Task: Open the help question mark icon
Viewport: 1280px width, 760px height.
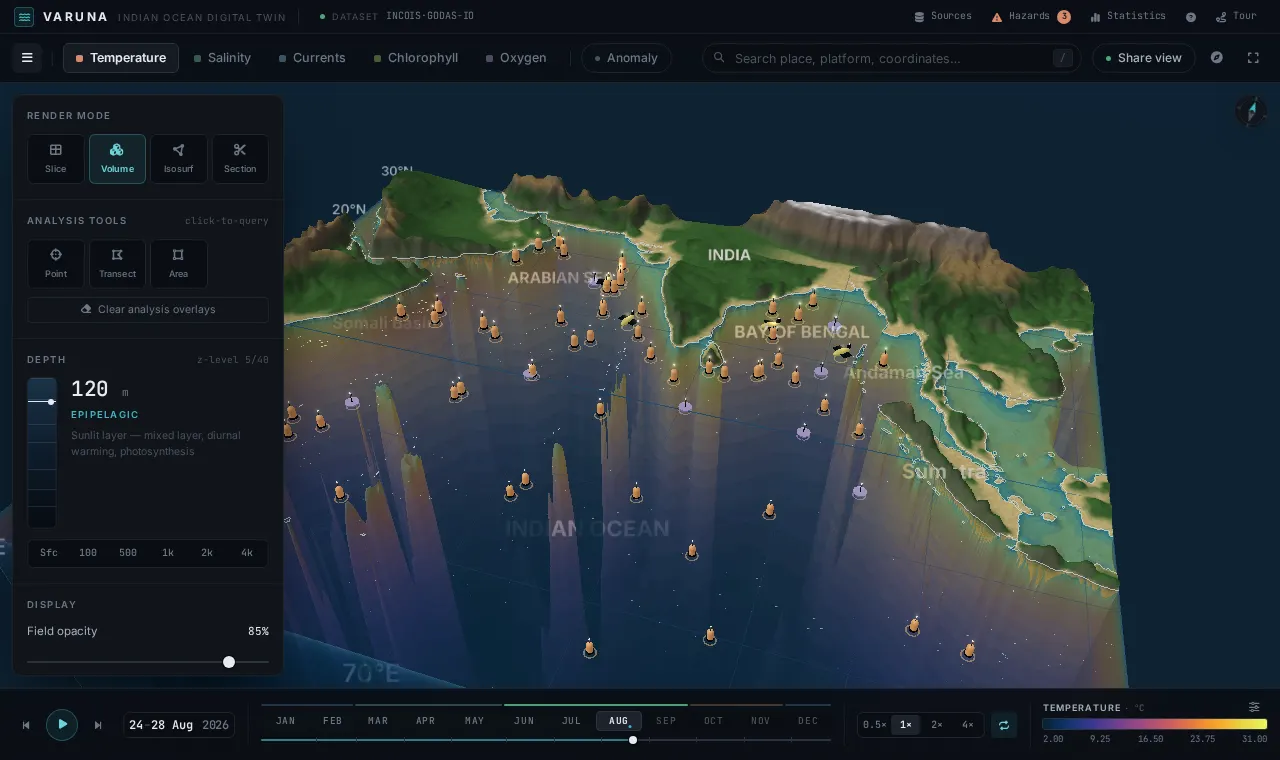Action: 1191,17
